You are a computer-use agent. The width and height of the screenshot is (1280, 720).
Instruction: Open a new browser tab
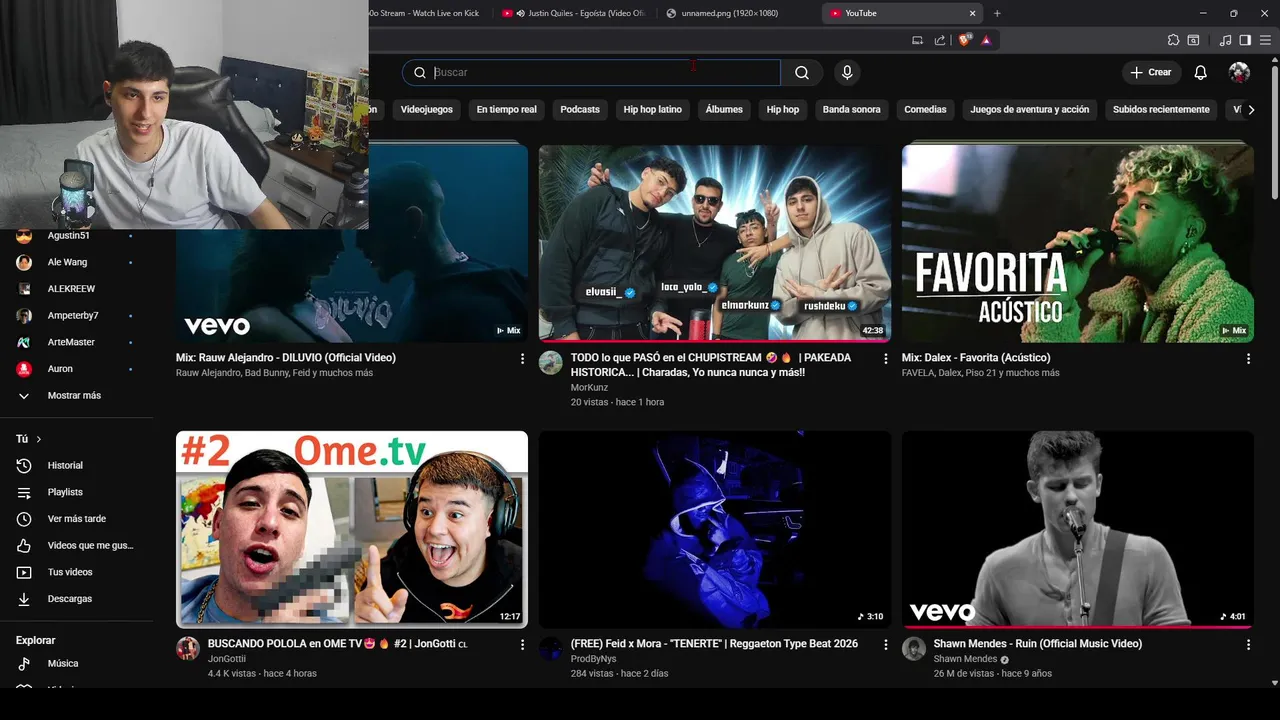[997, 13]
